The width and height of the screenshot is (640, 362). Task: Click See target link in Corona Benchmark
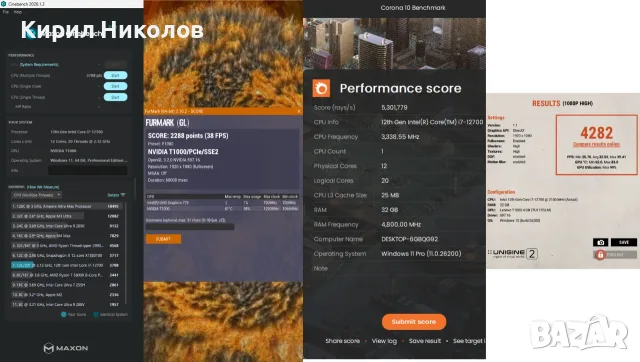point(469,341)
